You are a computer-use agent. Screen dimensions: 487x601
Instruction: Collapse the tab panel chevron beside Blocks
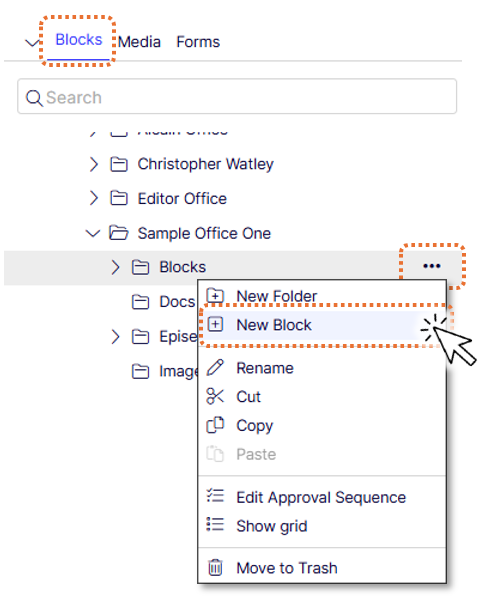(x=32, y=43)
